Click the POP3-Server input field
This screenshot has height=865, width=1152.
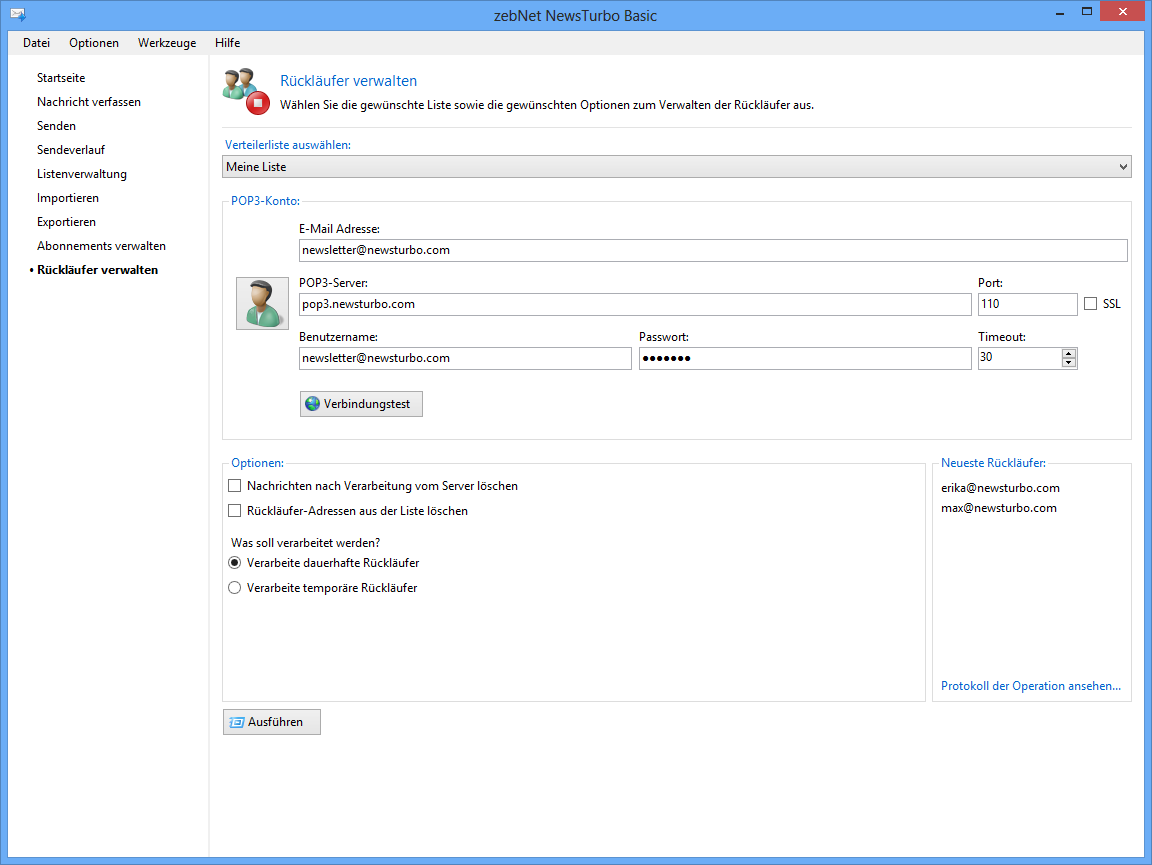635,304
